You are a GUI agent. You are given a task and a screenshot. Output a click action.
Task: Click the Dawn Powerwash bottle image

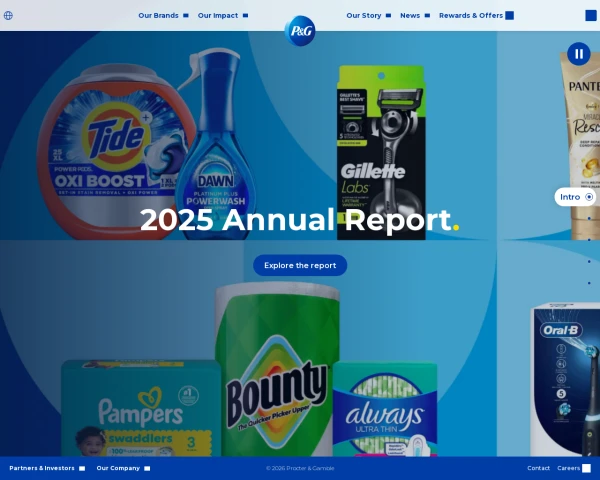tap(215, 144)
